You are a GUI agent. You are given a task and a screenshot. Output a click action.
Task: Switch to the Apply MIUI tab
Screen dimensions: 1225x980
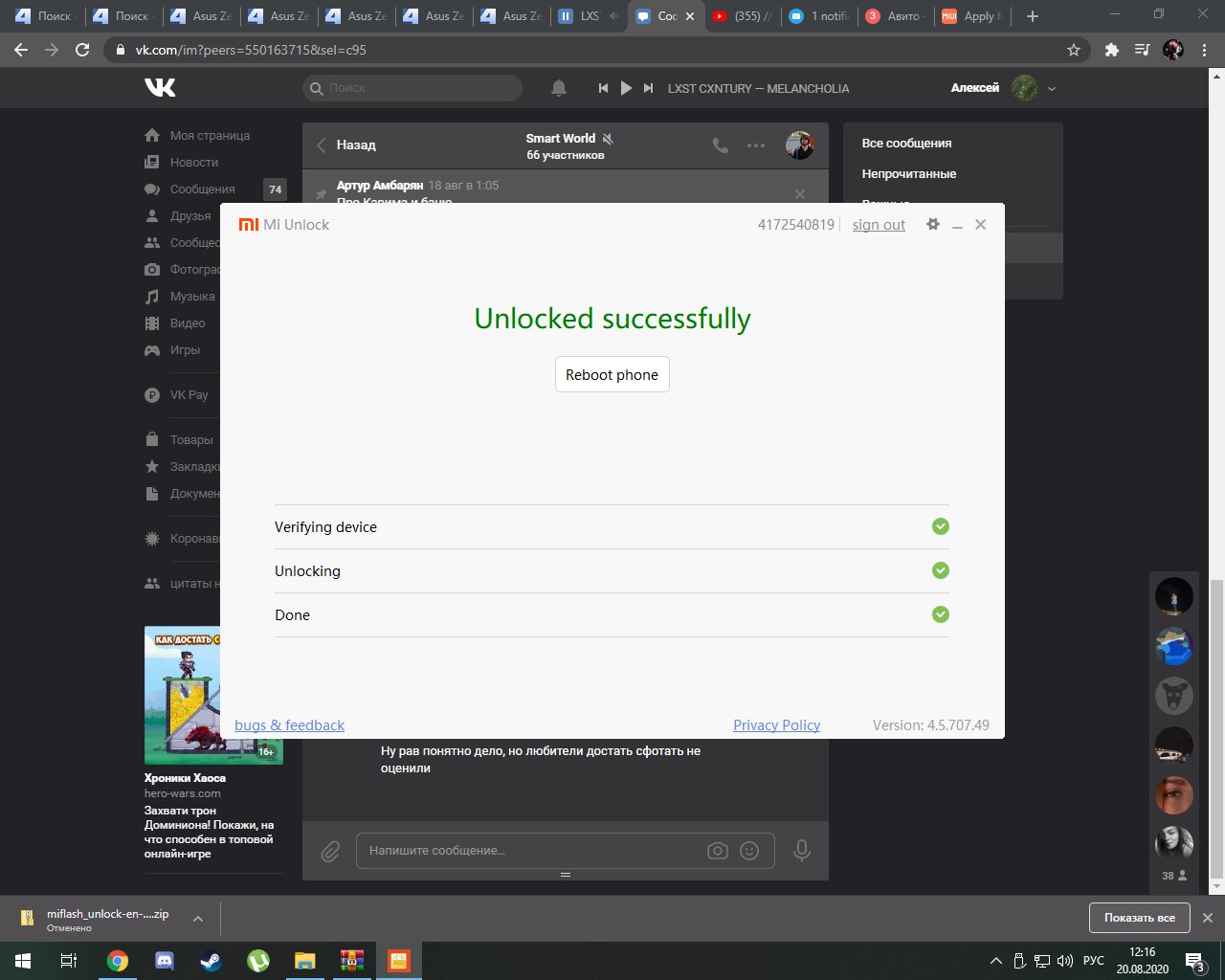(x=972, y=16)
